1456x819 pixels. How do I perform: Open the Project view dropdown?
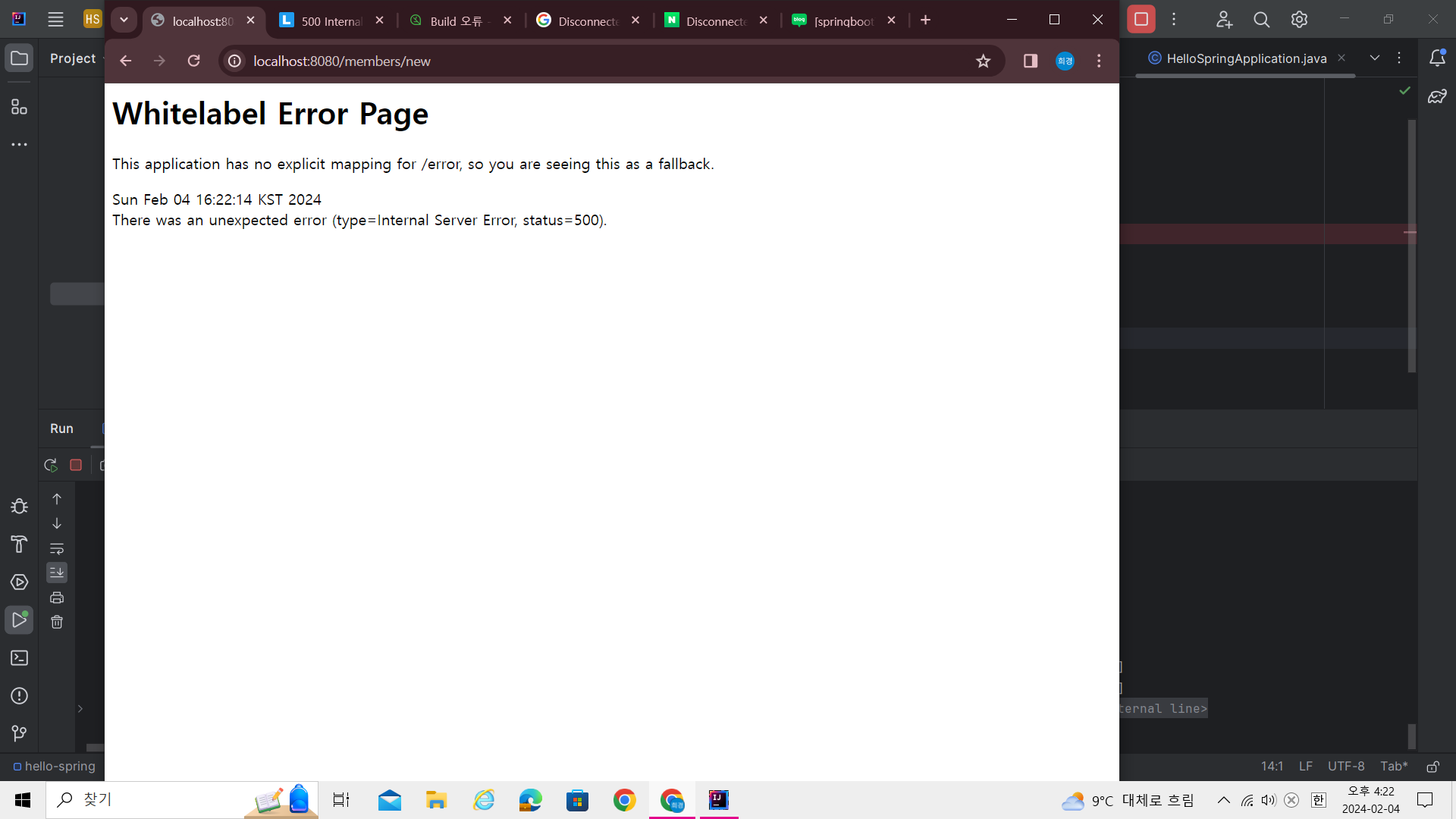click(77, 58)
